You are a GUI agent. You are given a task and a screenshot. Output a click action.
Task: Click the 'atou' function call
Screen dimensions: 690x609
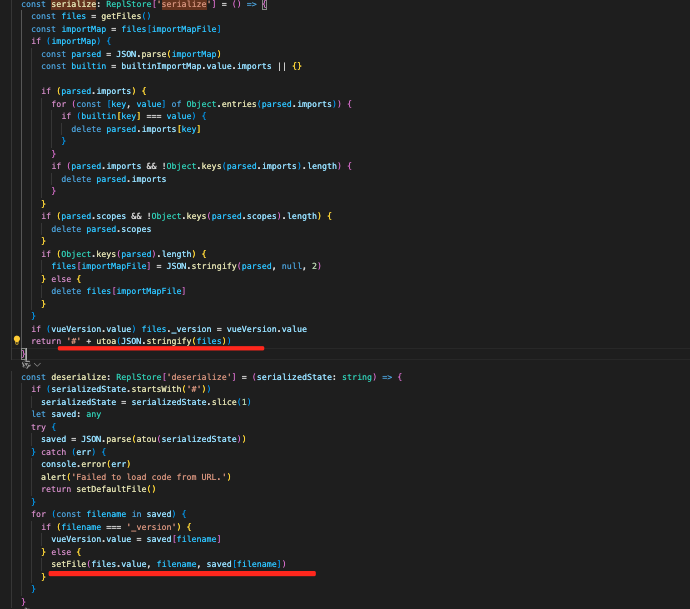(146, 439)
